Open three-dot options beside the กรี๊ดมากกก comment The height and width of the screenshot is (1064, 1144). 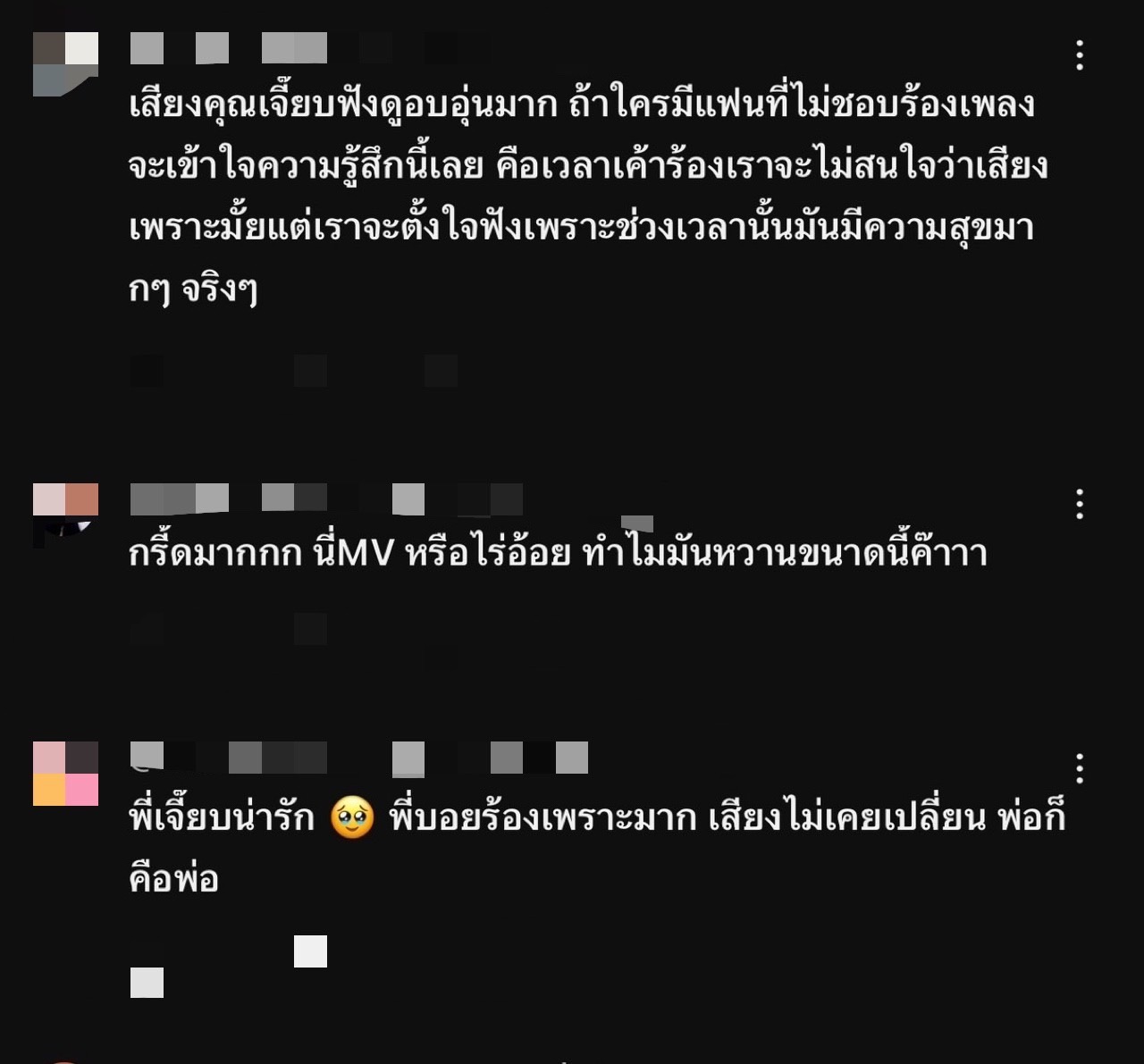point(1080,504)
